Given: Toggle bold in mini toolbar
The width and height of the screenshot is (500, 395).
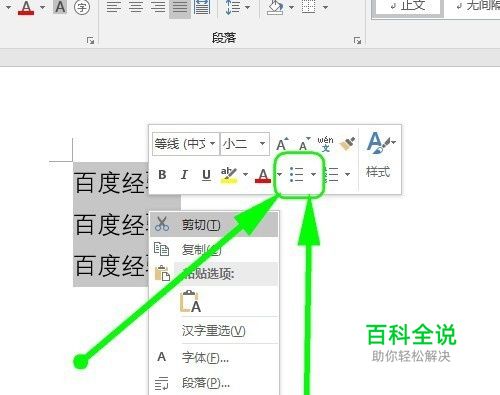Looking at the screenshot, I should tap(162, 175).
